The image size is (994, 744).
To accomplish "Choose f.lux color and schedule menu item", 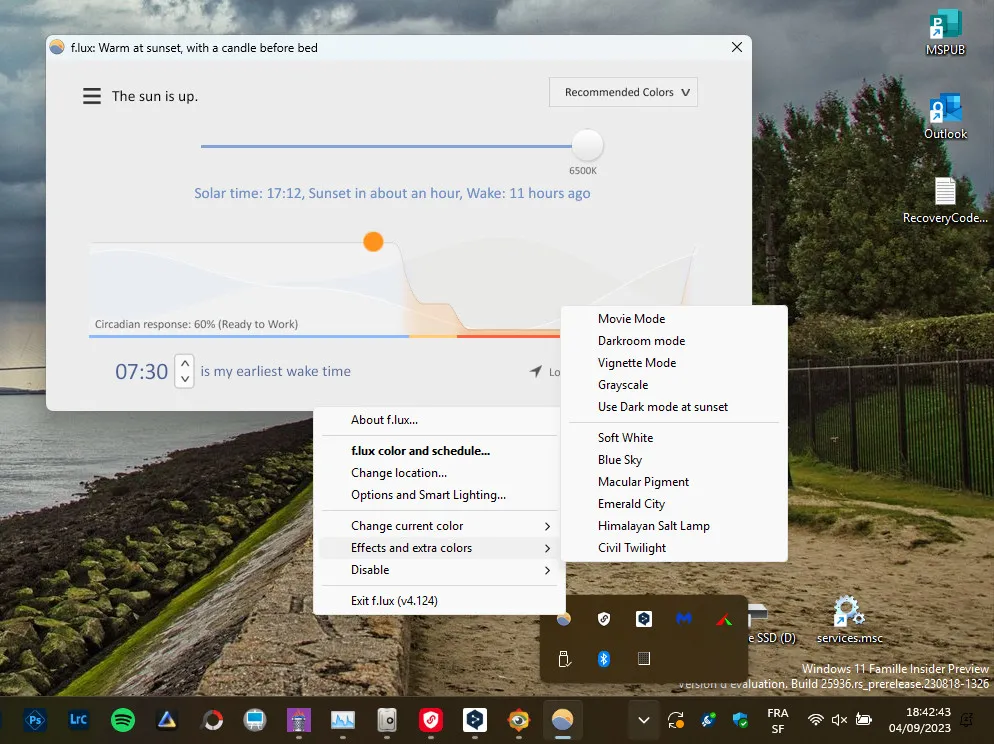I will pyautogui.click(x=439, y=451).
